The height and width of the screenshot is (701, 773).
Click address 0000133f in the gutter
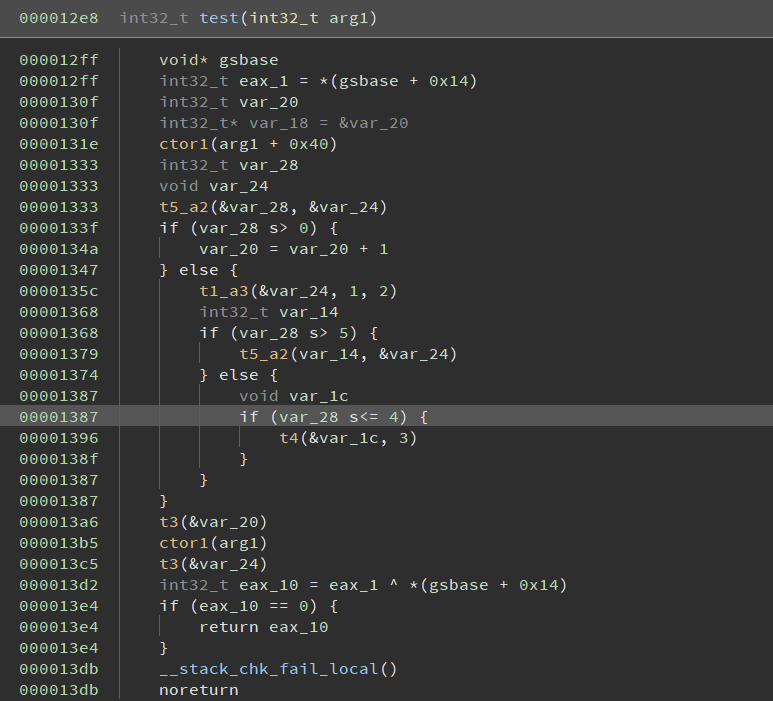[59, 228]
